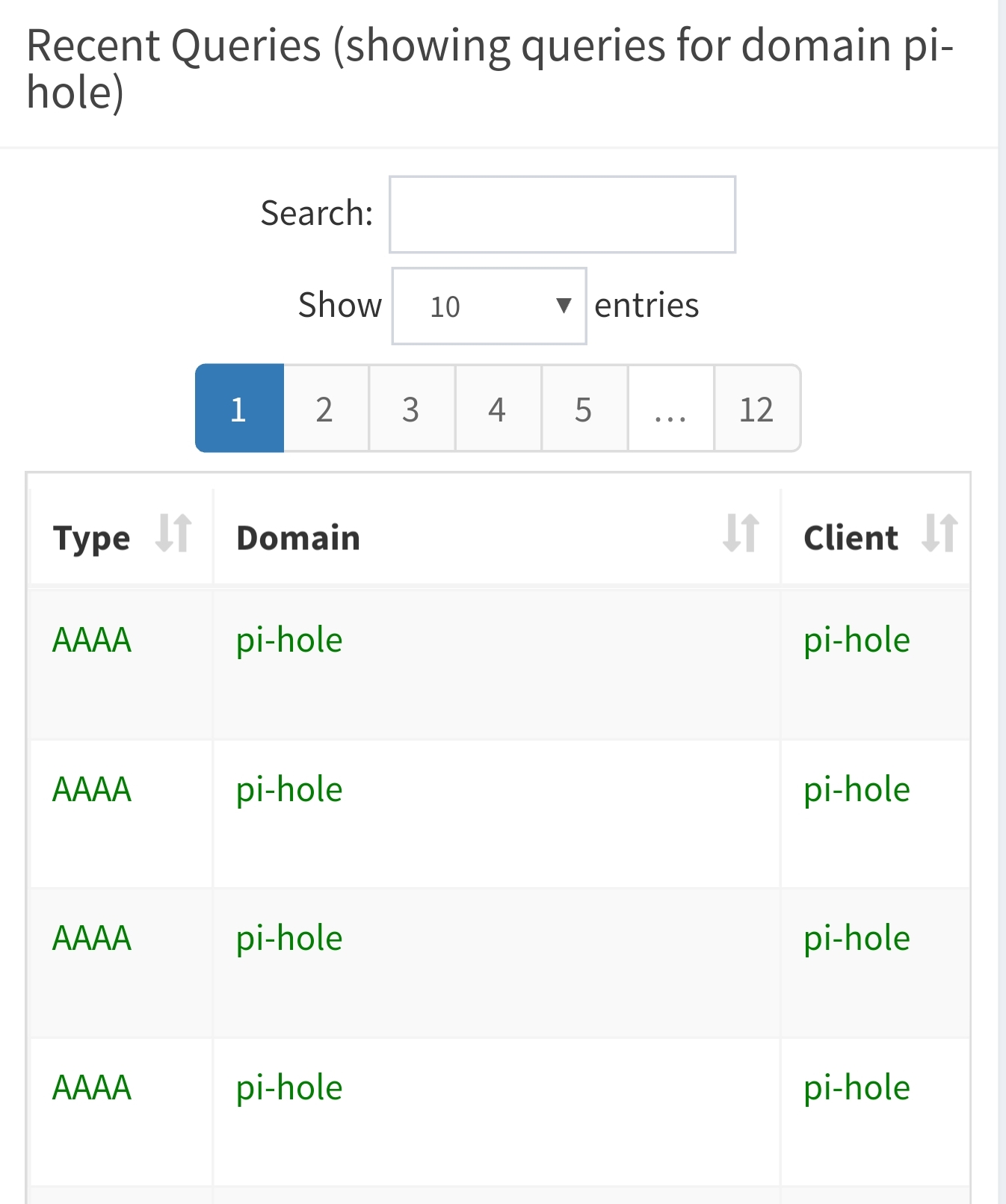1006x1204 pixels.
Task: Click AAAA type in fourth row
Action: coord(92,1088)
